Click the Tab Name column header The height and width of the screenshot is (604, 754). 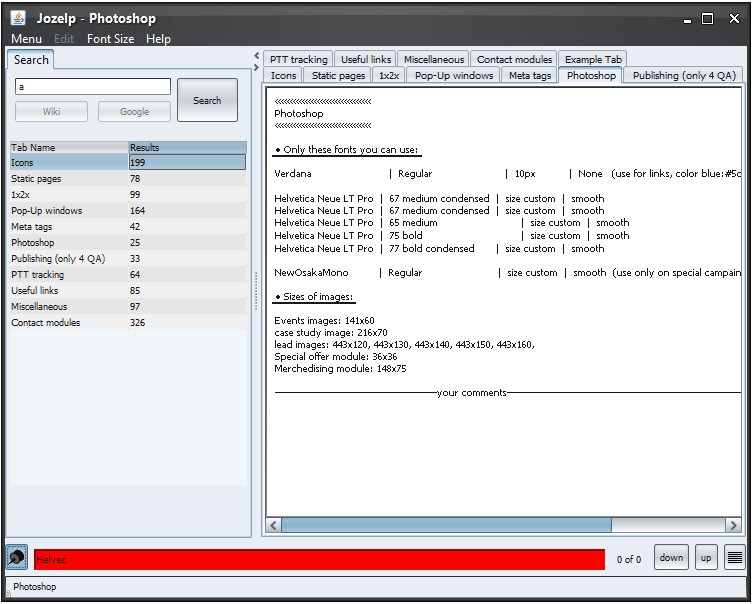coord(69,148)
